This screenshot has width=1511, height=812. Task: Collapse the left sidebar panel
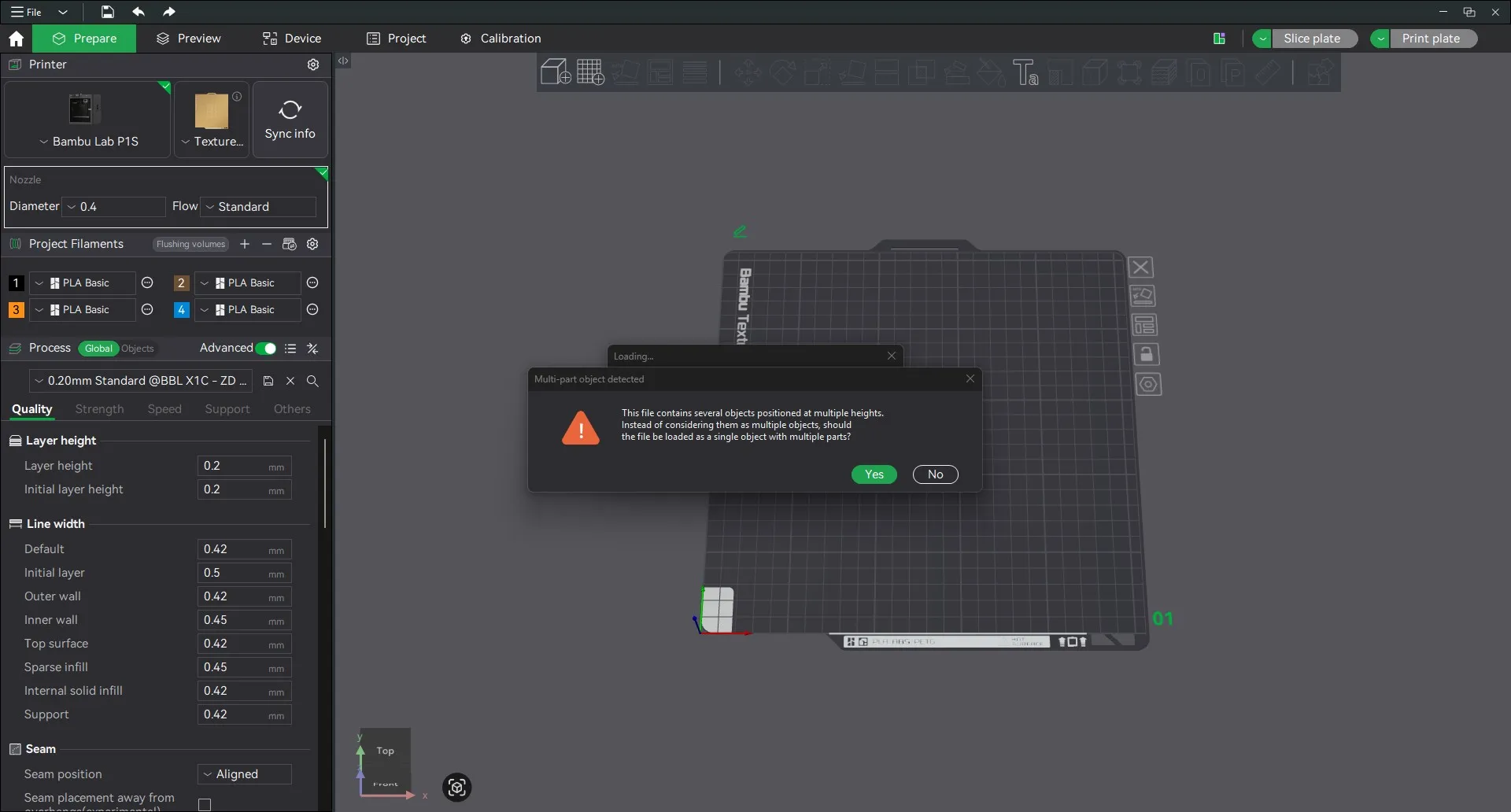coord(343,61)
